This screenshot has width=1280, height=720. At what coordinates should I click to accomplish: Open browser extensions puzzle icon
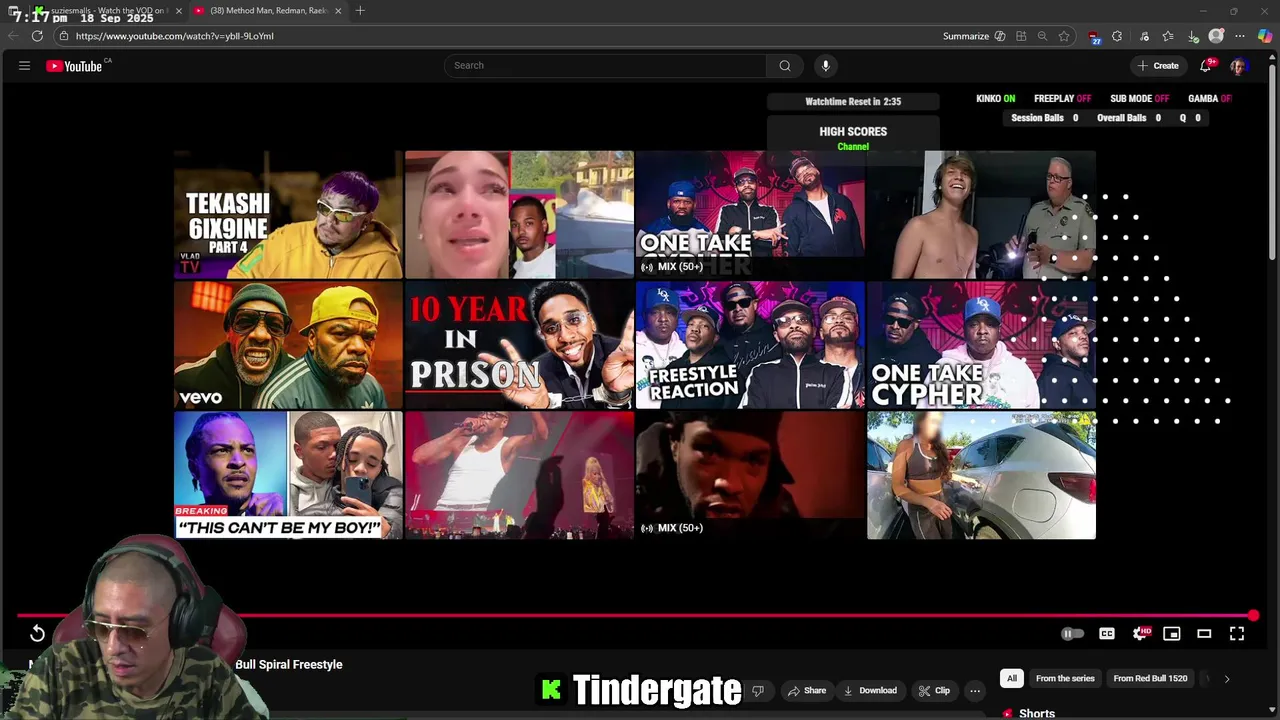(x=1117, y=36)
